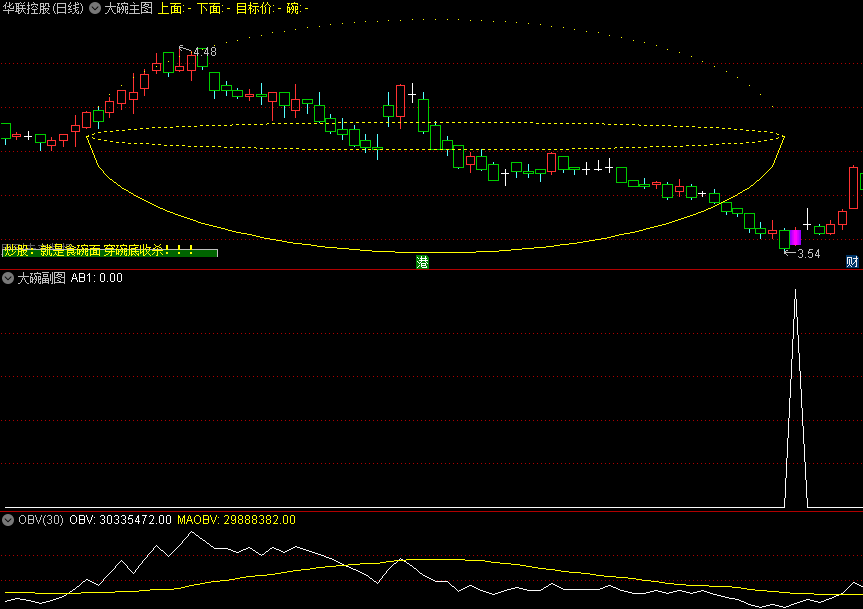Click the blue 财 marker icon
863x609 pixels.
coord(852,262)
